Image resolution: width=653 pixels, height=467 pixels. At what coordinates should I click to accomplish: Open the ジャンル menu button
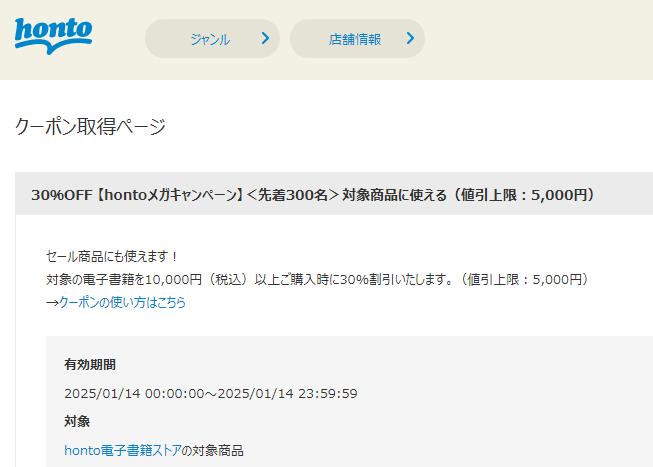pyautogui.click(x=212, y=39)
